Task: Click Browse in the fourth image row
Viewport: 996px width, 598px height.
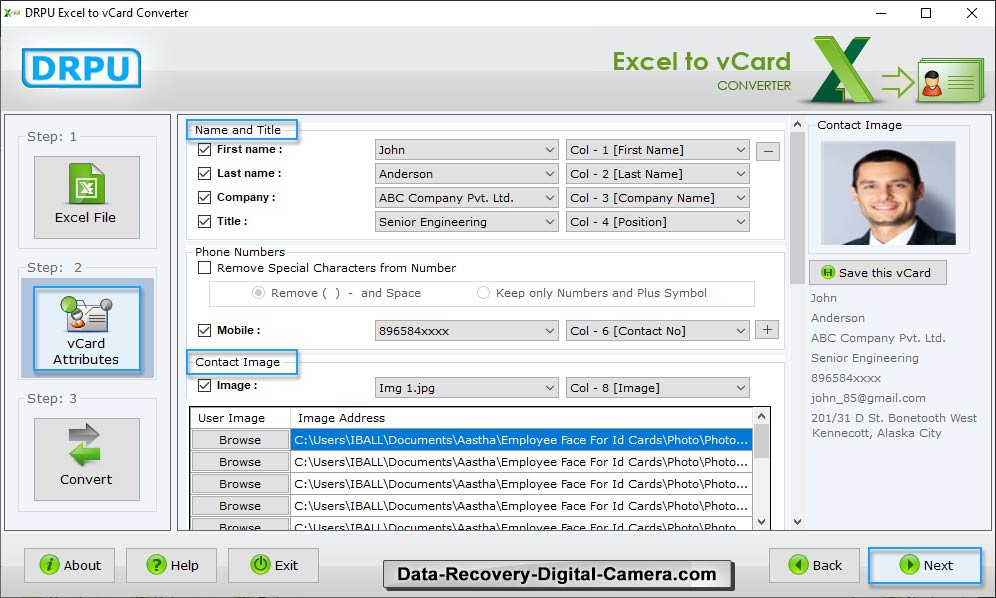Action: tap(240, 506)
